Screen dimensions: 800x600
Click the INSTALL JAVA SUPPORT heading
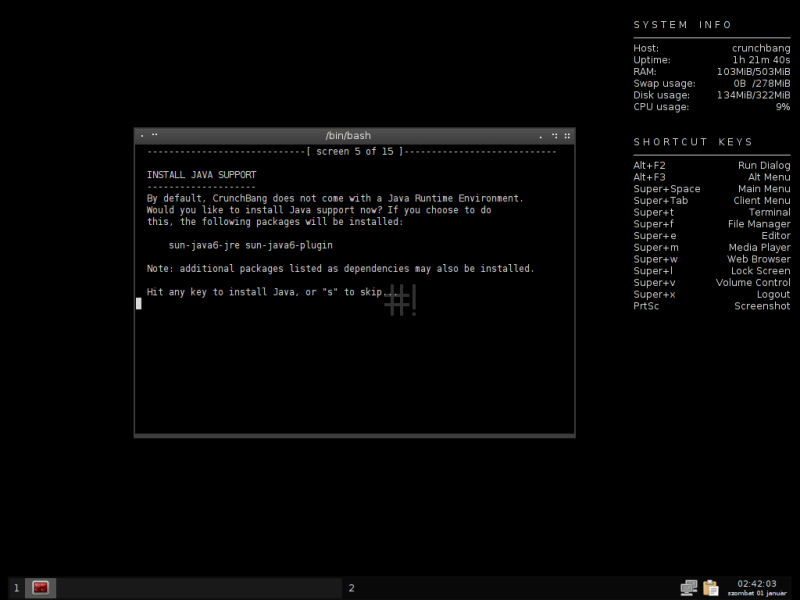click(x=202, y=175)
